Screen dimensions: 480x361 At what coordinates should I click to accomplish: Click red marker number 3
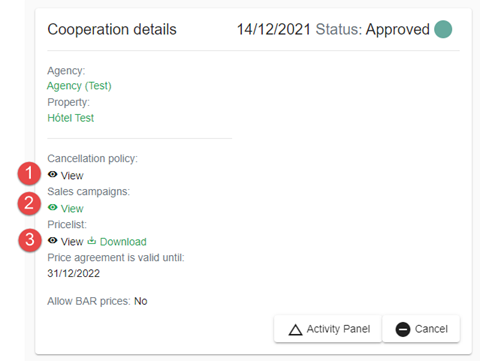coord(30,240)
